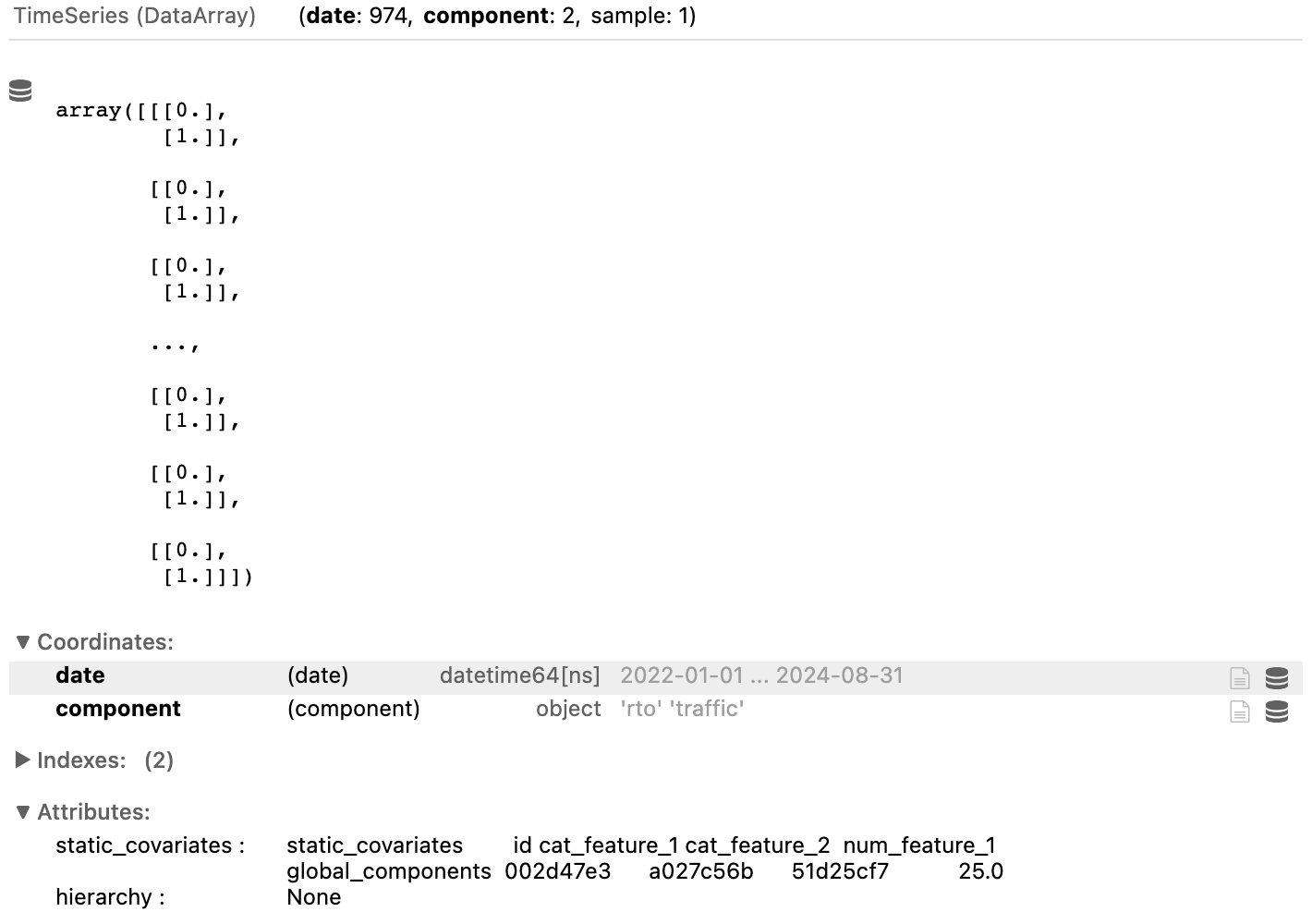Show attributes for the date coordinate

coord(1240,678)
